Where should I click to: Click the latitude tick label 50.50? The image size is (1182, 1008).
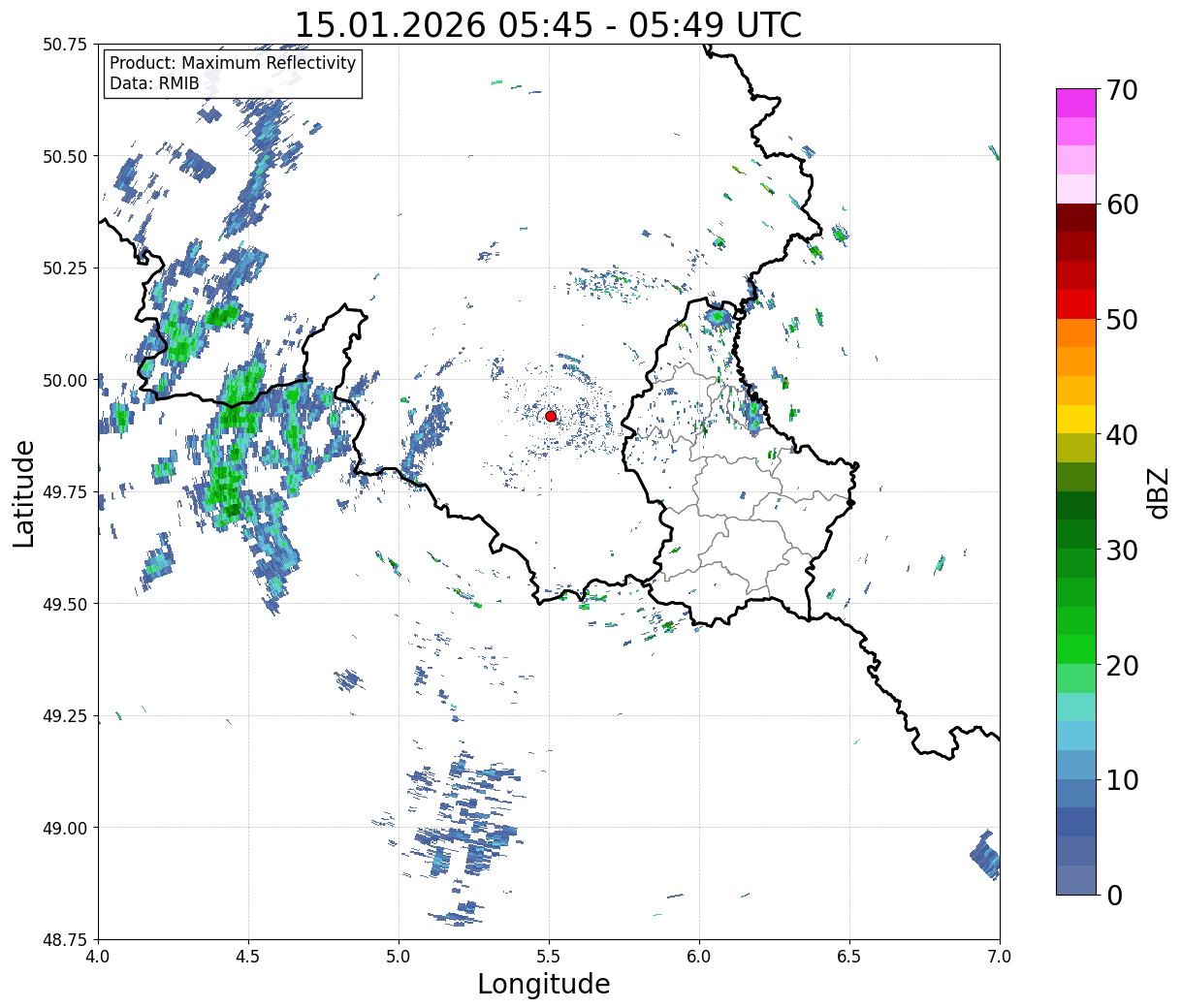(x=65, y=156)
